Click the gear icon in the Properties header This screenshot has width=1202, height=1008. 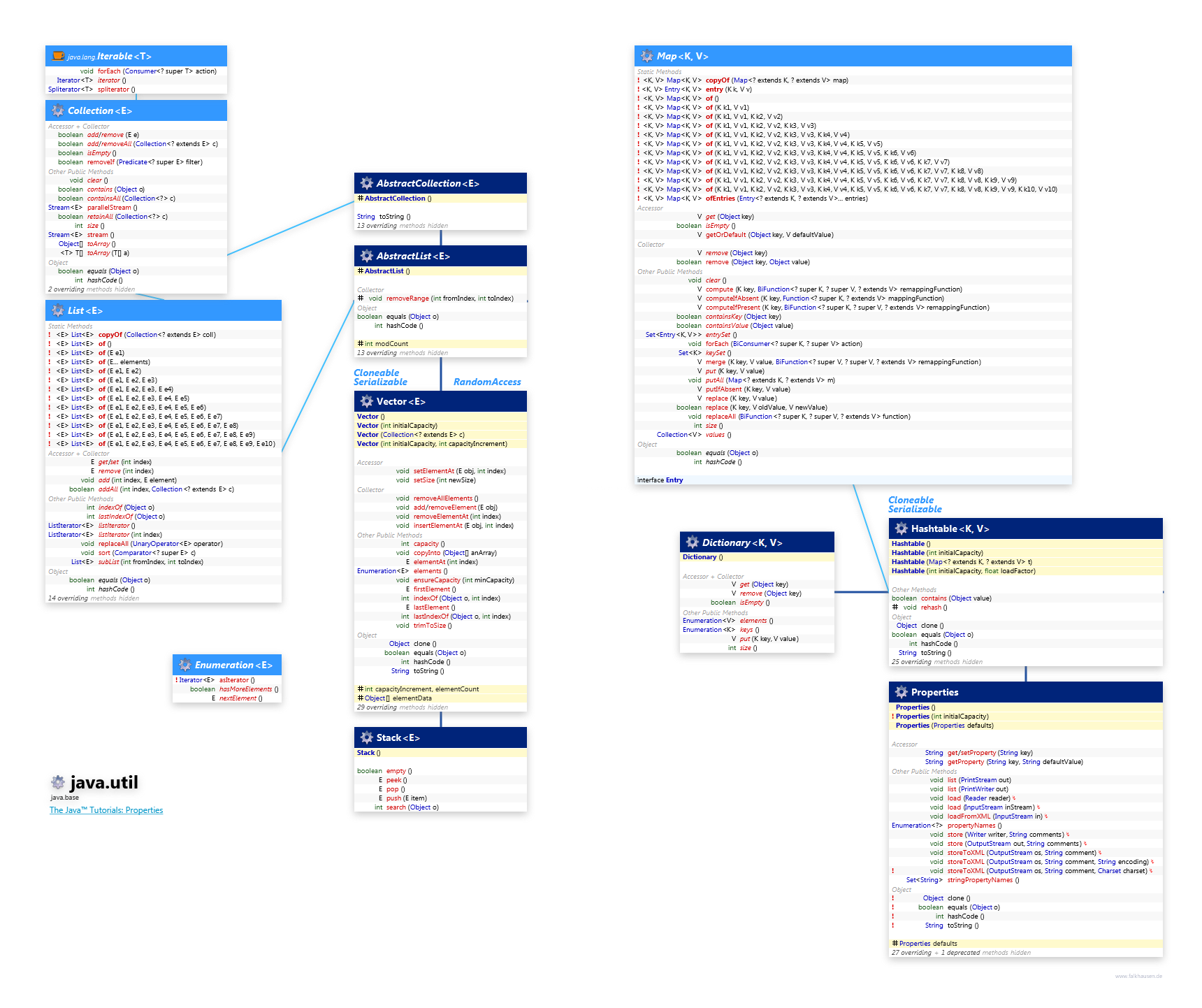click(901, 692)
